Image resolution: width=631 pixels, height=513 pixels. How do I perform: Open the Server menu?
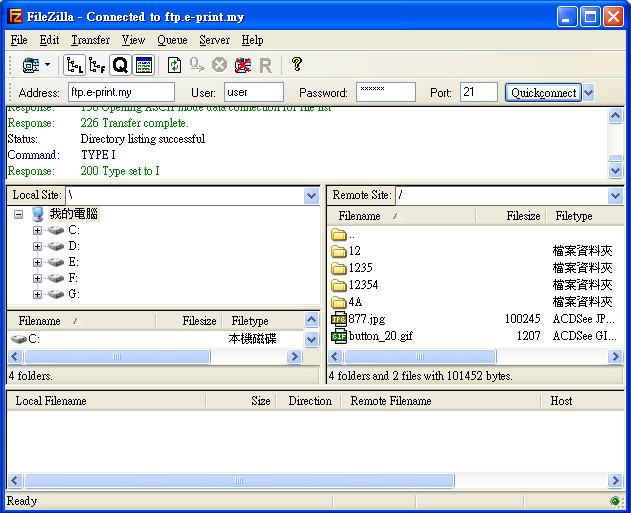[x=214, y=40]
